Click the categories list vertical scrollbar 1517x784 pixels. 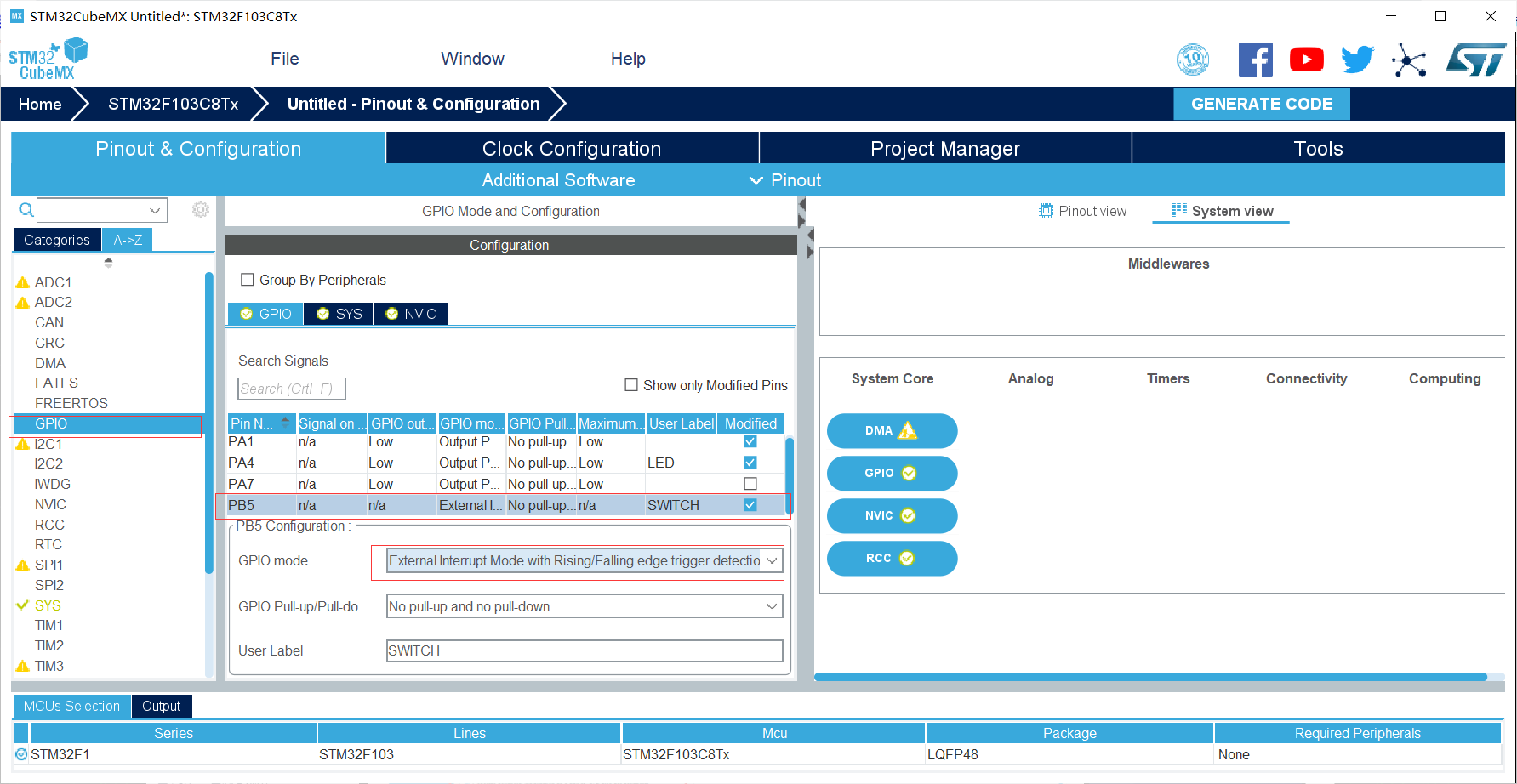tap(208, 423)
